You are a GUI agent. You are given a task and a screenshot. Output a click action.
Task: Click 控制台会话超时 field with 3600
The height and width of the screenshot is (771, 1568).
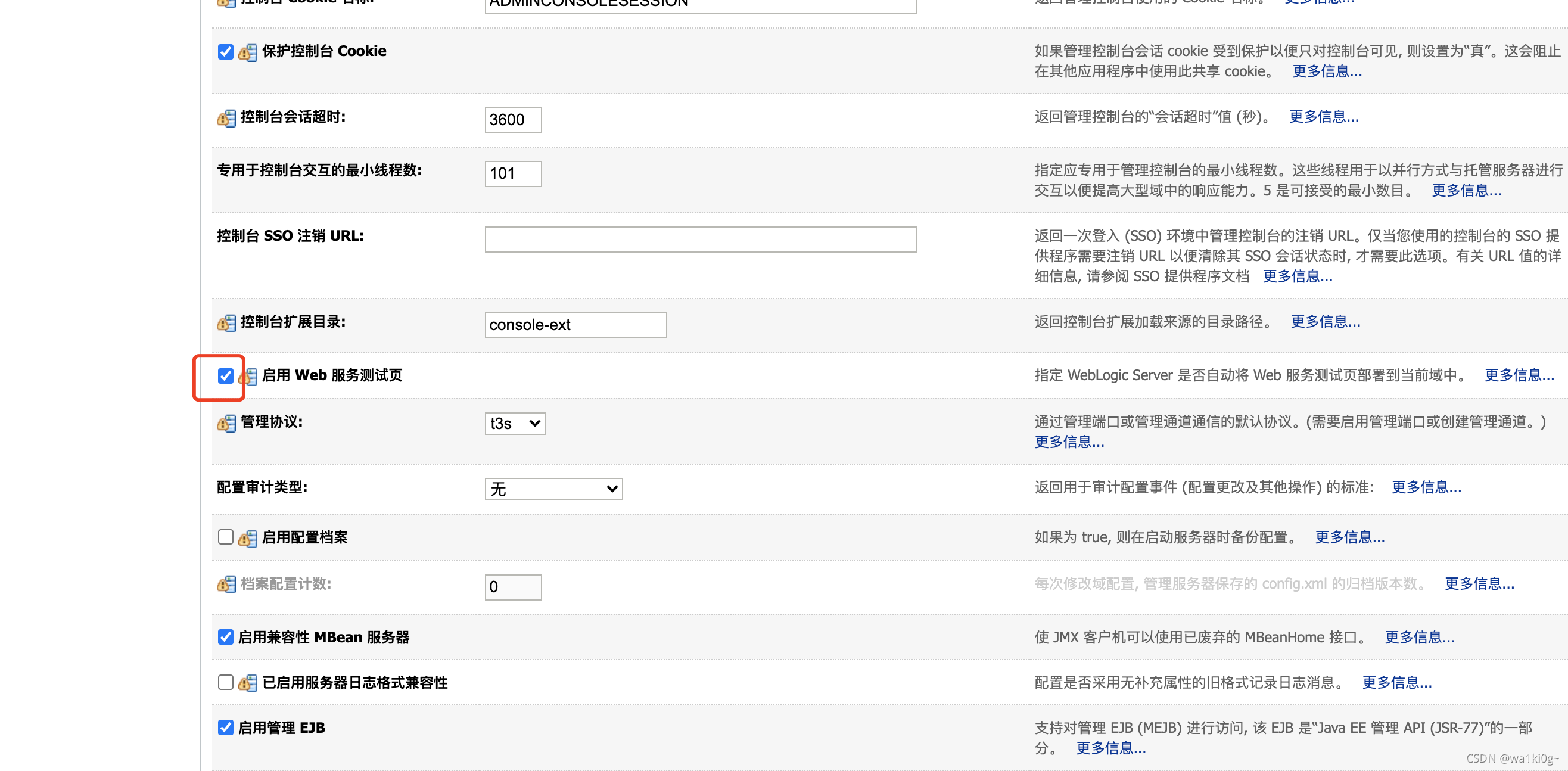[x=513, y=120]
